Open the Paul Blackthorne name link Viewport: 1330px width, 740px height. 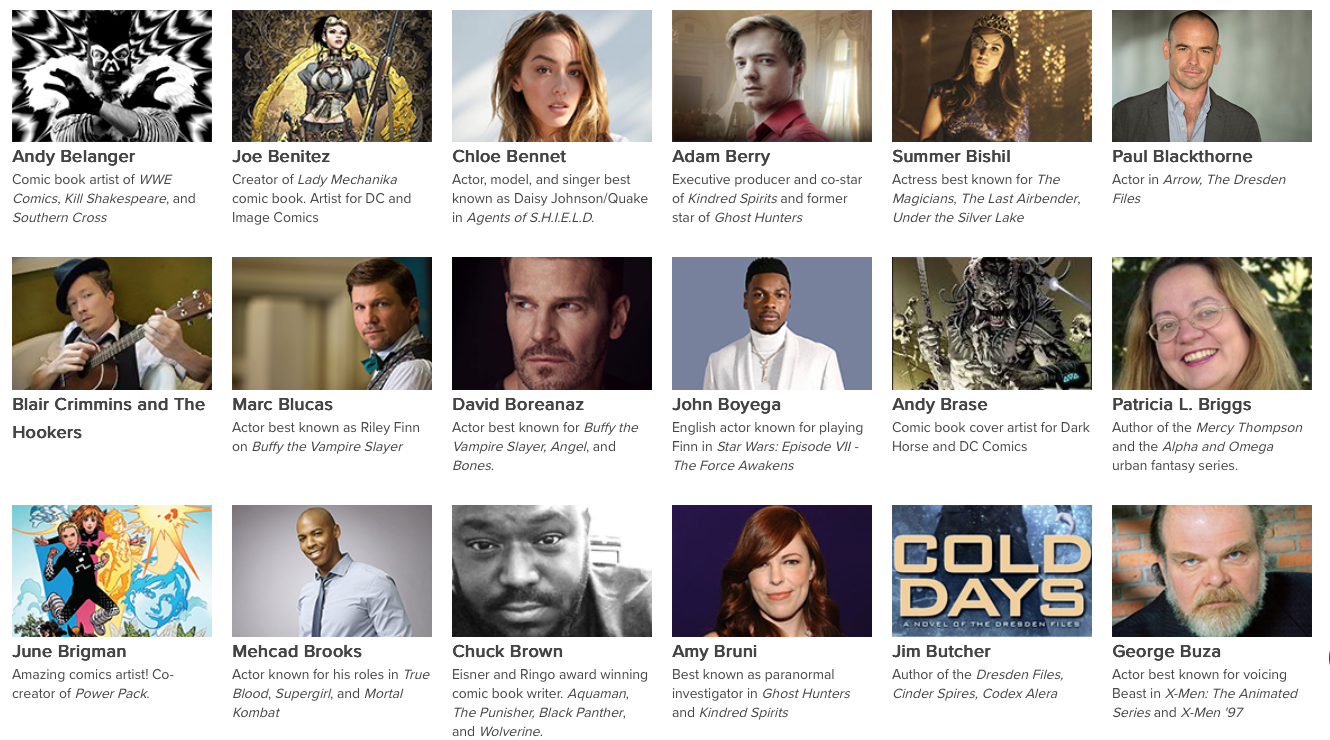tap(1182, 156)
